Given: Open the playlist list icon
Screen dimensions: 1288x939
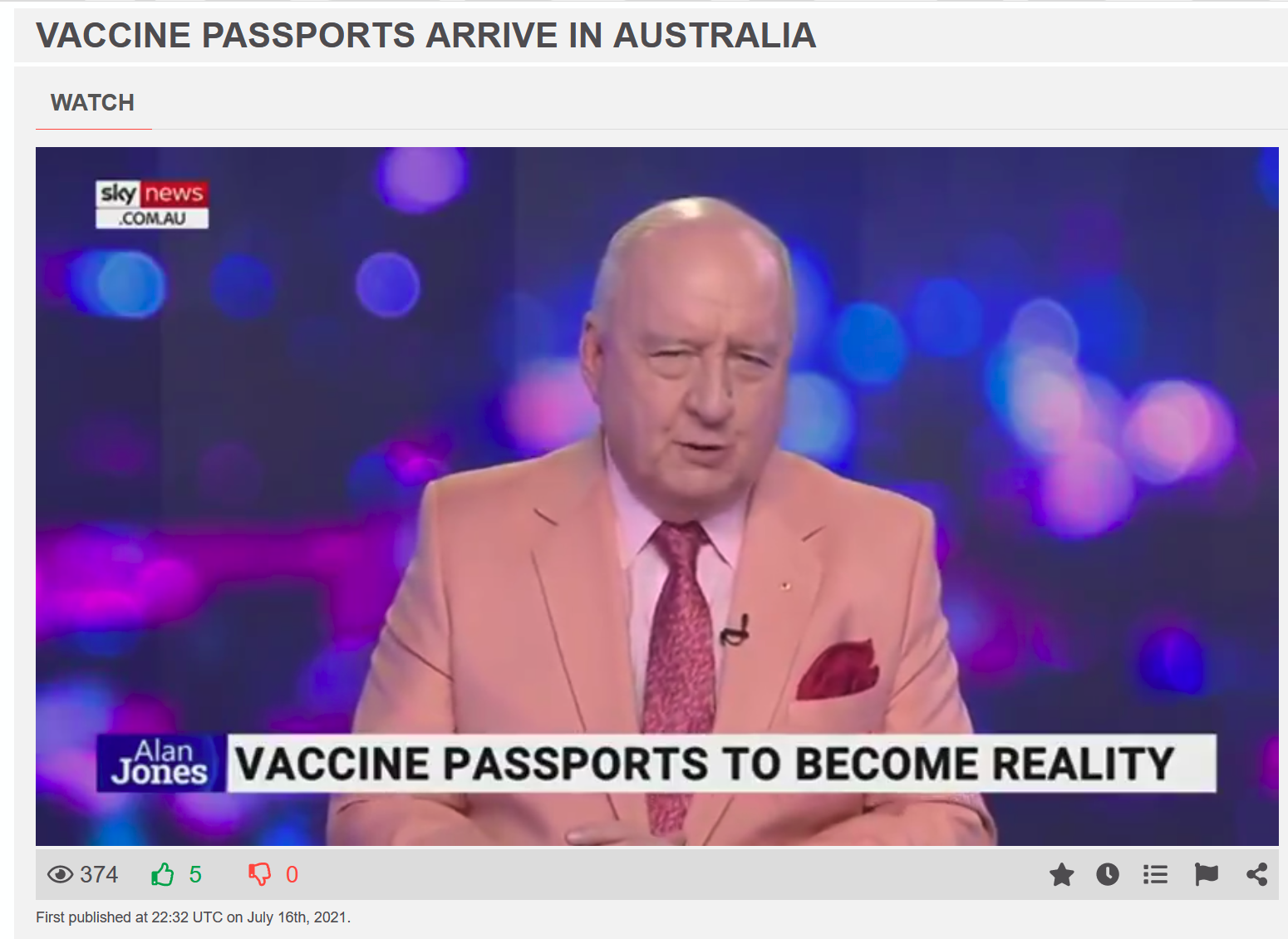Looking at the screenshot, I should coord(1155,874).
